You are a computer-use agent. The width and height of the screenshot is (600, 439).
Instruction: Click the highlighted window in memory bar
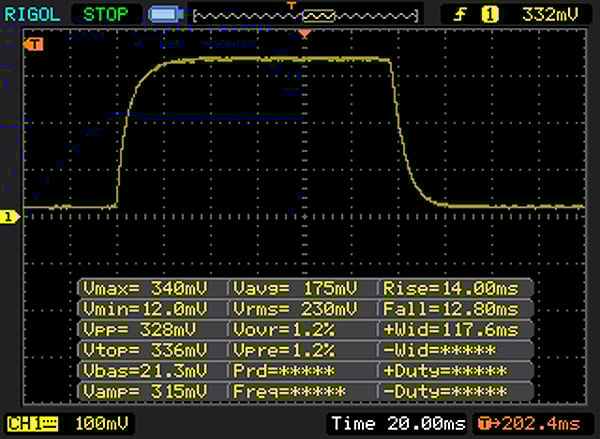318,16
